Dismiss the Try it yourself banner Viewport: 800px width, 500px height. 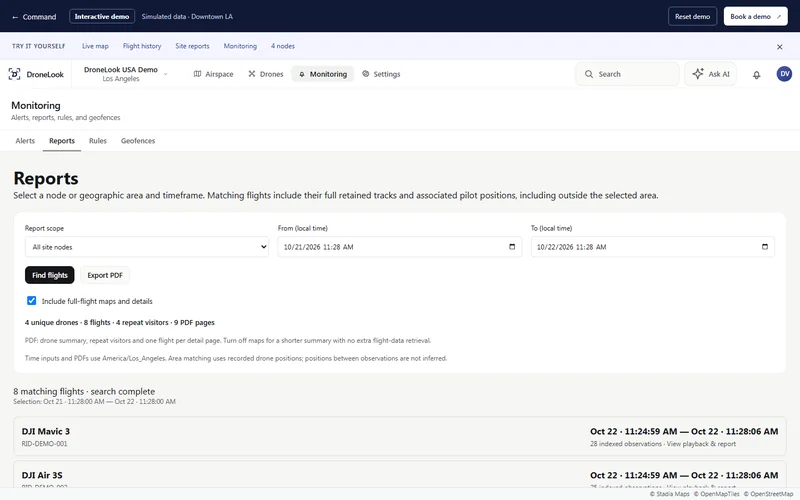[x=780, y=46]
